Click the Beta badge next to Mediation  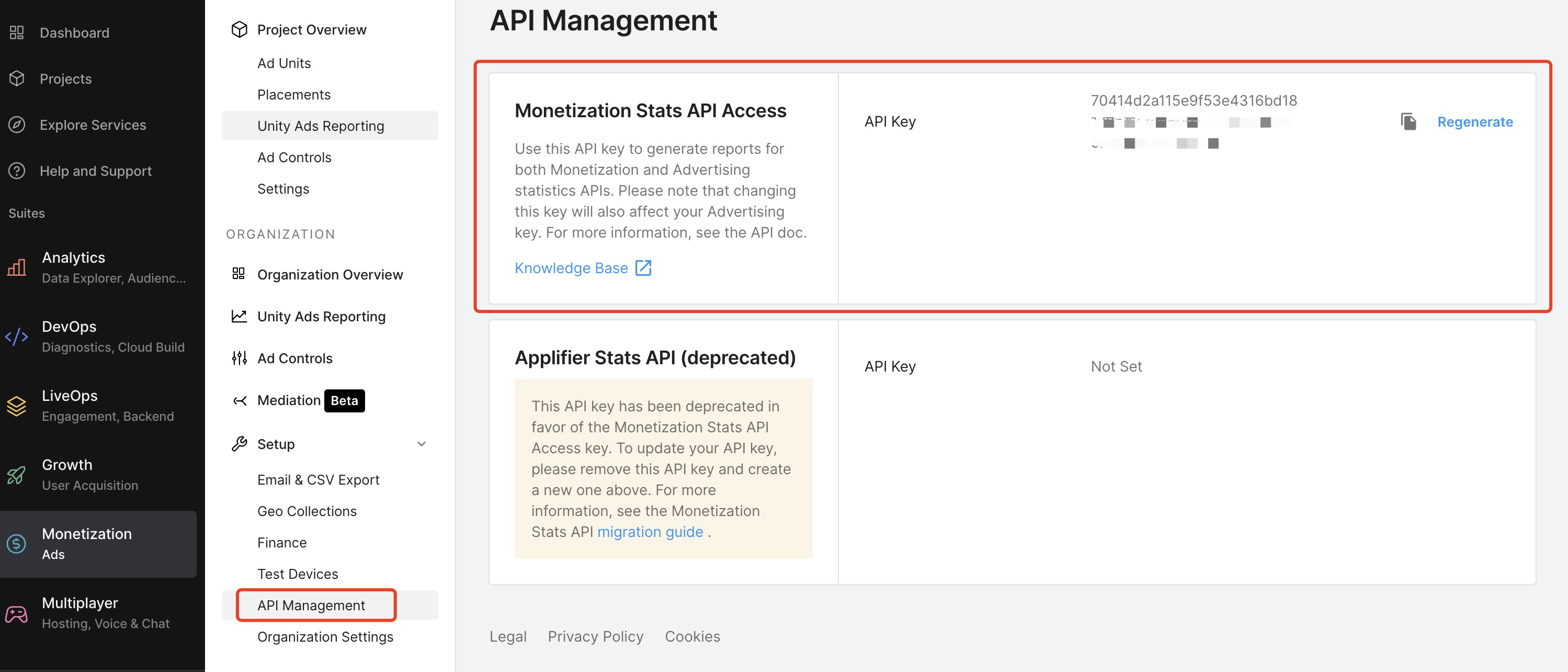point(345,400)
